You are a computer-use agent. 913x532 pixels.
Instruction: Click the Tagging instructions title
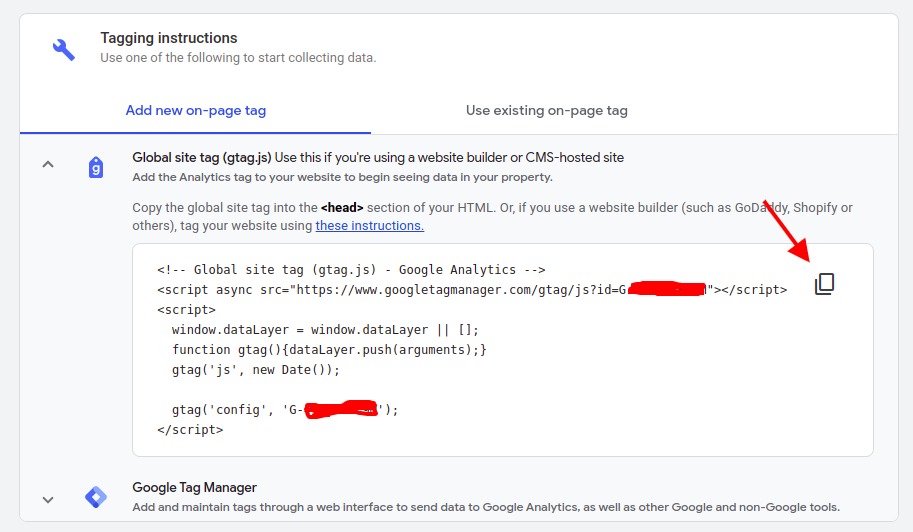[x=169, y=38]
